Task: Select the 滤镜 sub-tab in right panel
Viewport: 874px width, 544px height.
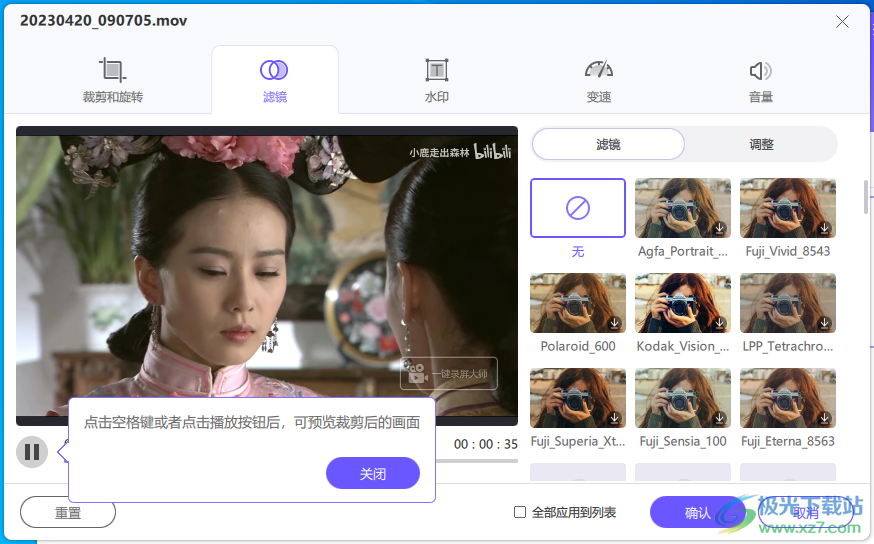Action: (608, 144)
